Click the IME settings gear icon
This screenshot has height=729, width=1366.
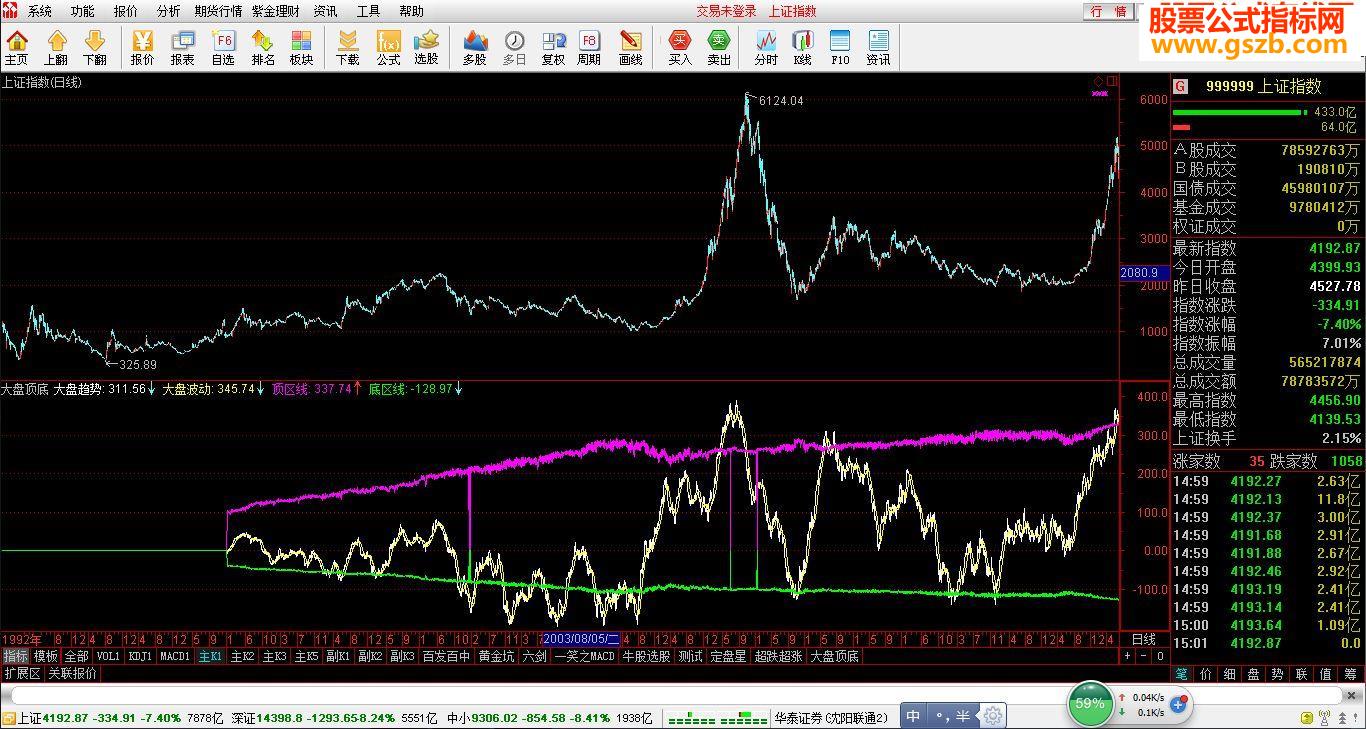[992, 716]
